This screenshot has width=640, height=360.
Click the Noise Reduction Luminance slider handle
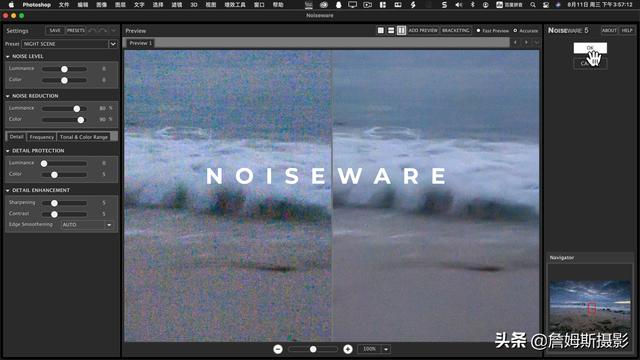pyautogui.click(x=77, y=109)
